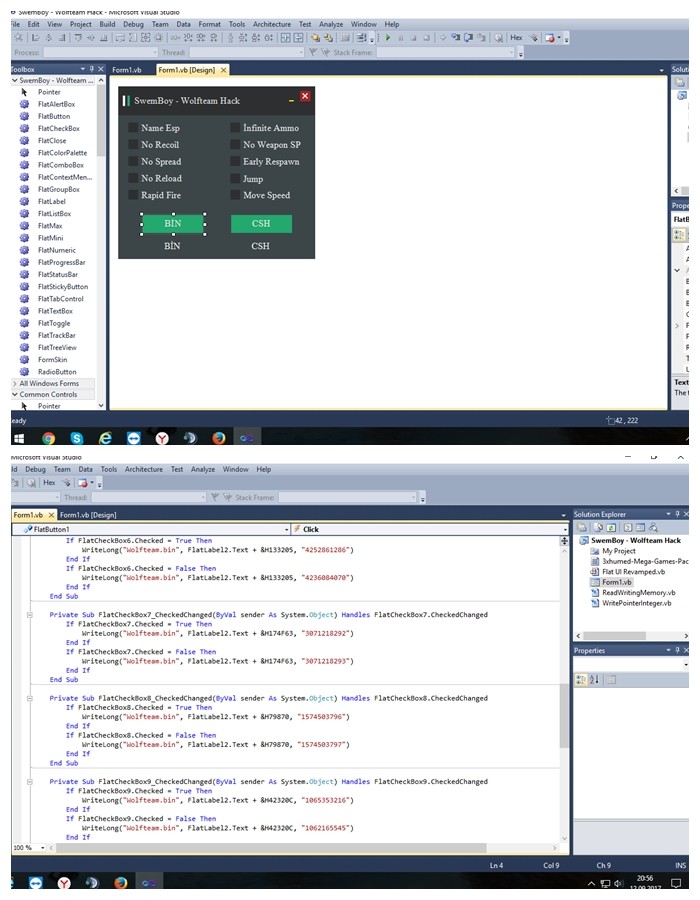
Task: Select FlatNumeric control in the Toolbox
Action: [56, 250]
